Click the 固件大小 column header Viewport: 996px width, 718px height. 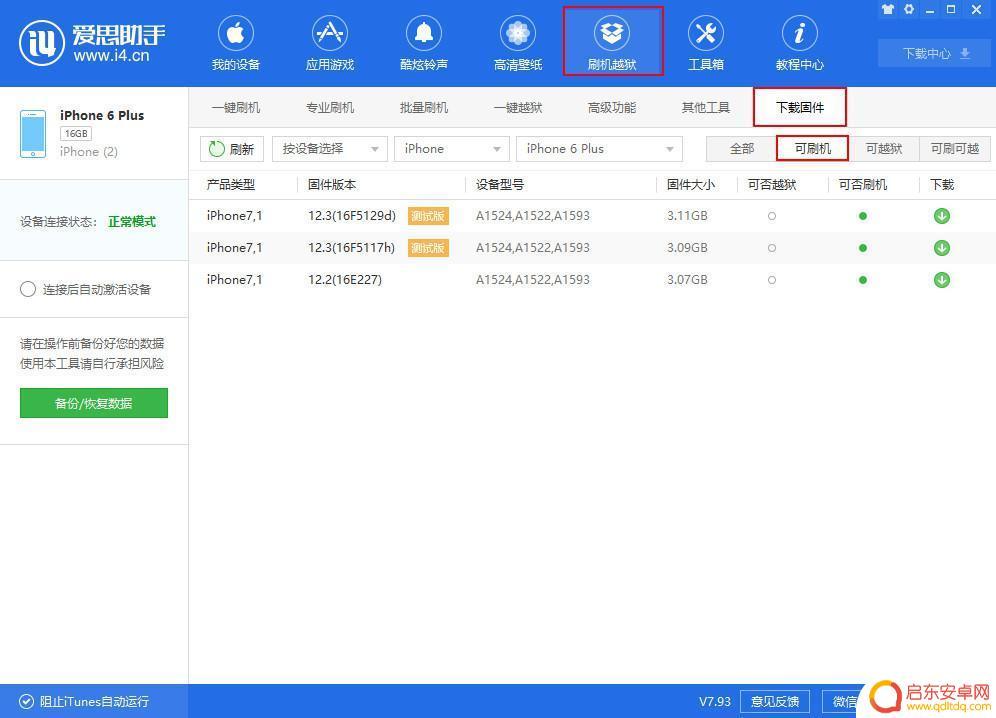[690, 185]
